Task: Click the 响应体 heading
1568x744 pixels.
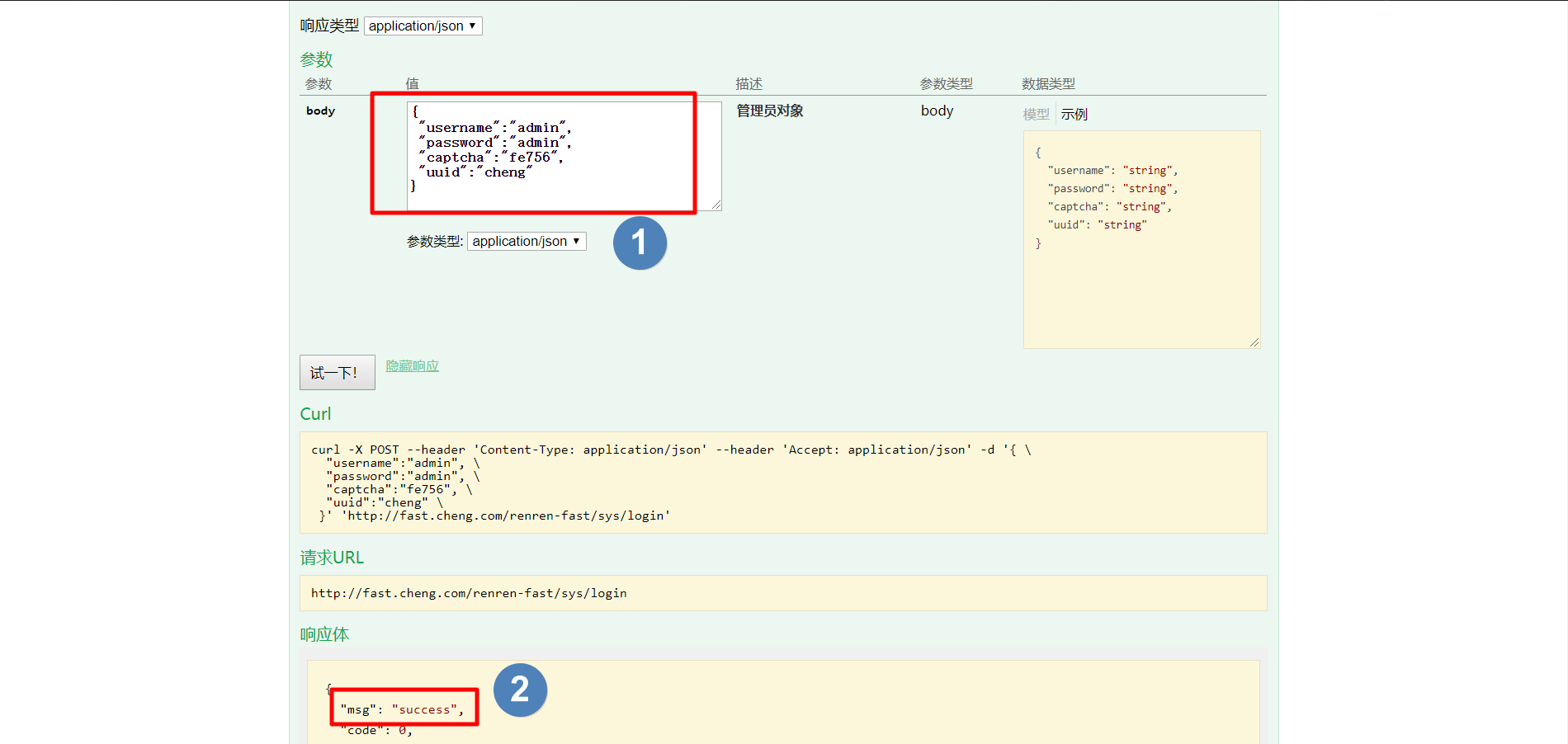Action: coord(324,634)
